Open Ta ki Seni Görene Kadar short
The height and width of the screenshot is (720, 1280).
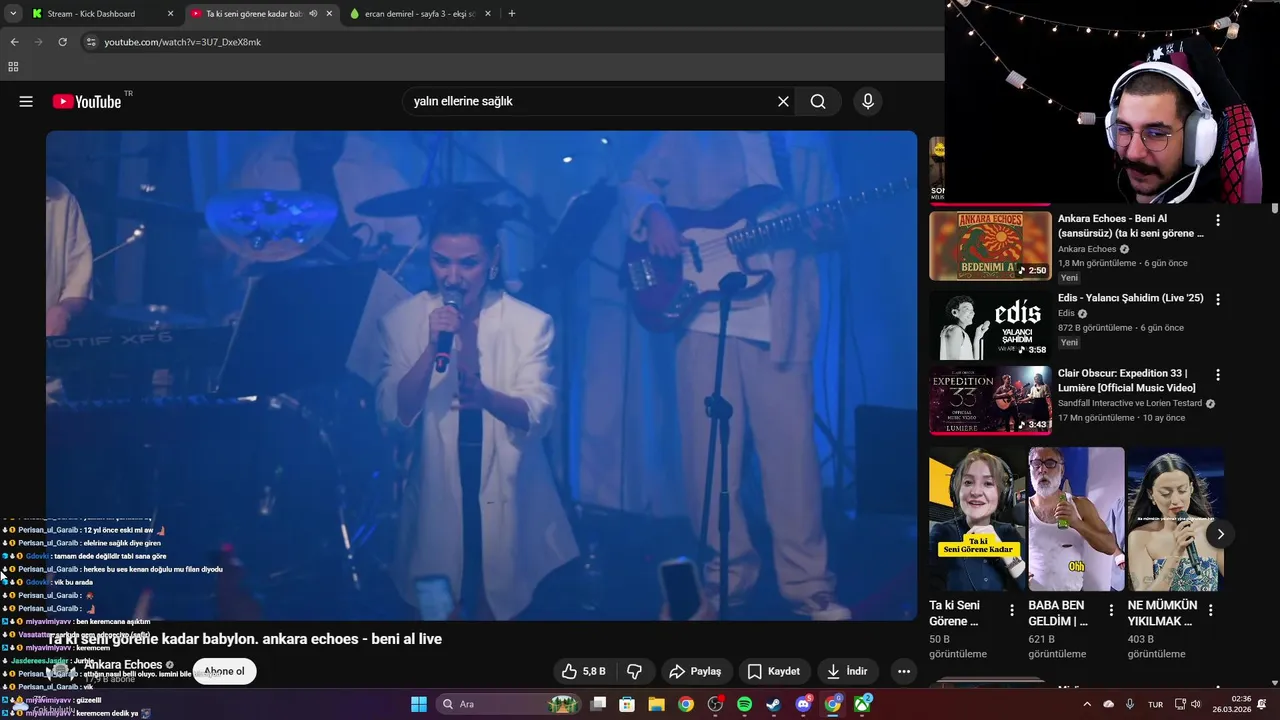tap(978, 519)
